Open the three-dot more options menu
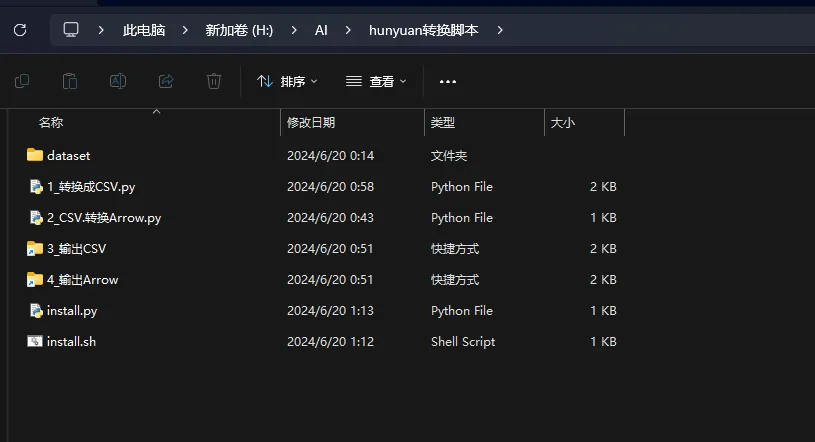815x442 pixels. click(x=448, y=81)
